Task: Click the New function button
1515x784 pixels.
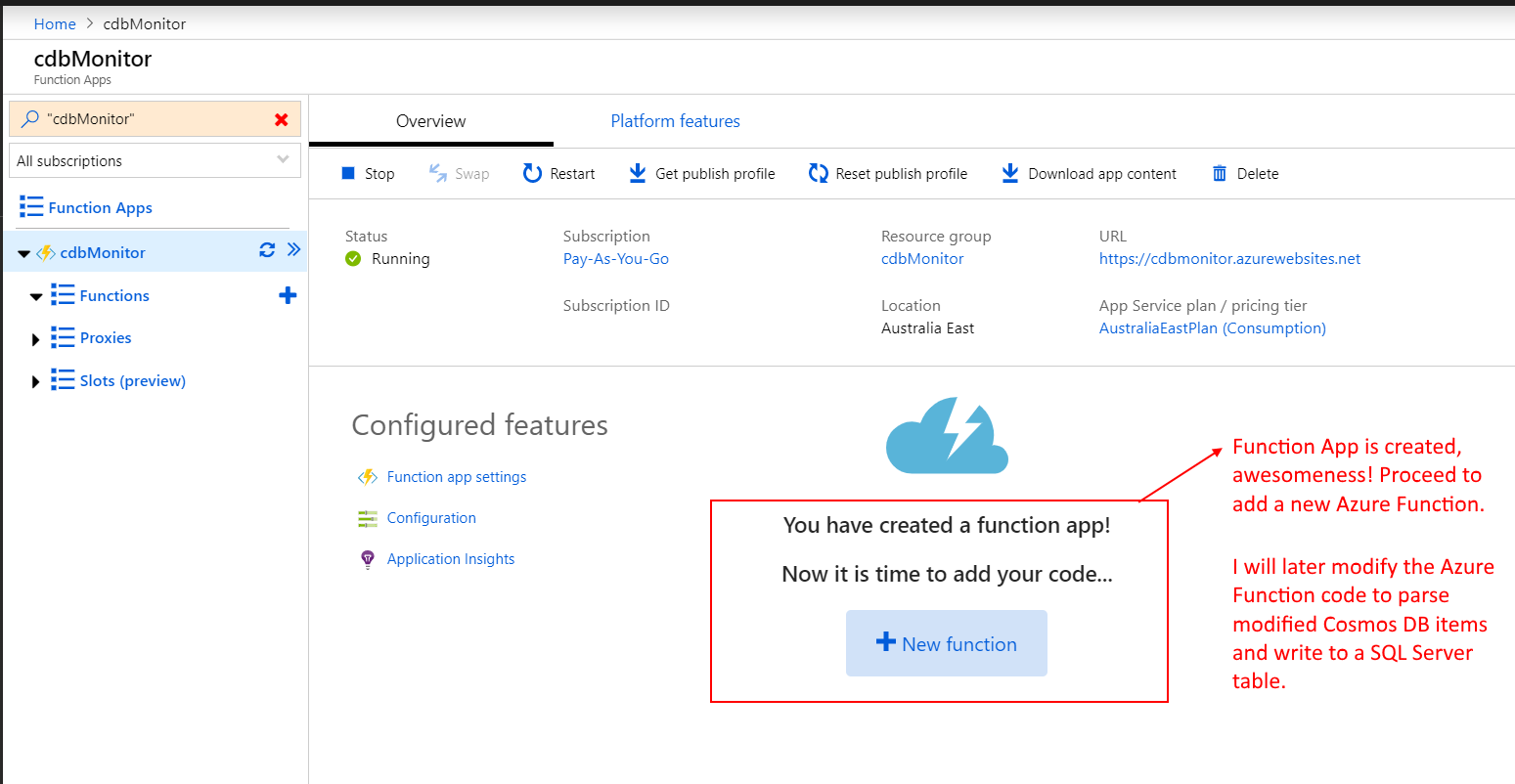Action: [946, 643]
